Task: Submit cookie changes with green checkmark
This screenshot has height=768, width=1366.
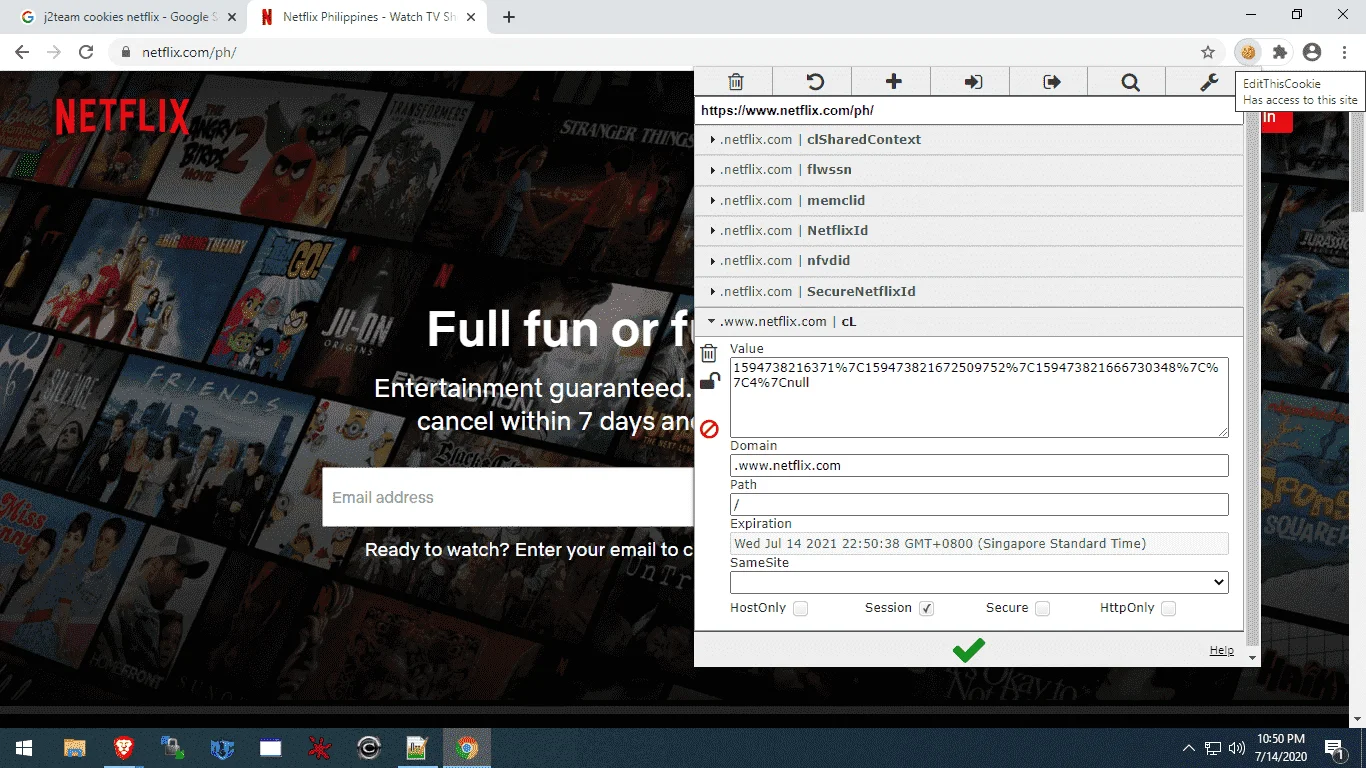Action: (x=968, y=650)
